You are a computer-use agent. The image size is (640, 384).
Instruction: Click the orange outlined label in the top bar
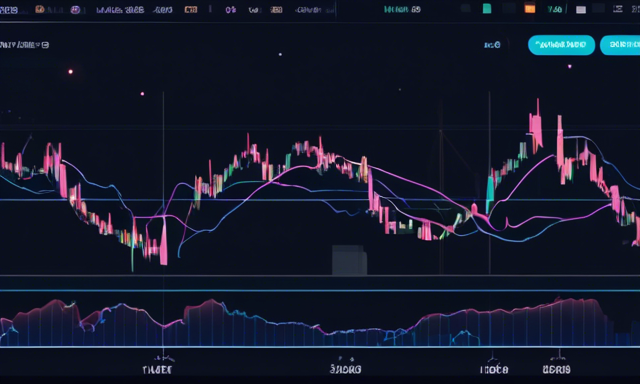tap(191, 9)
